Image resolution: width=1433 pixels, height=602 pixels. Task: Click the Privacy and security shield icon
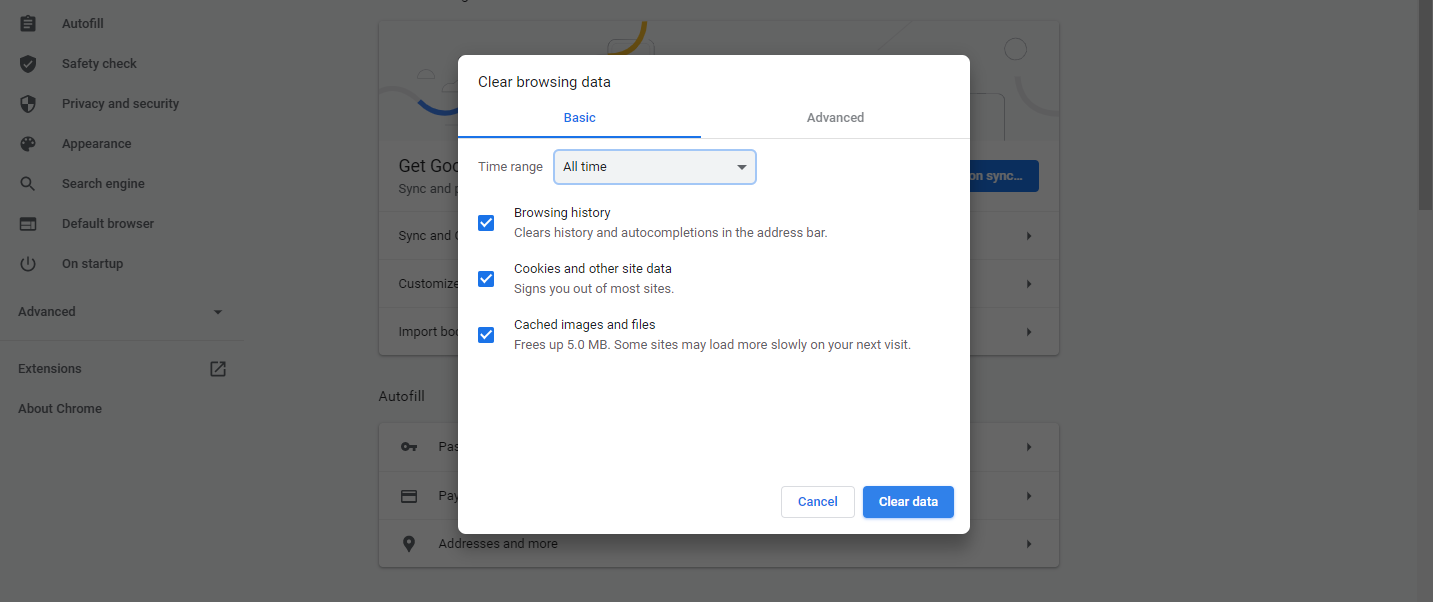click(x=28, y=104)
